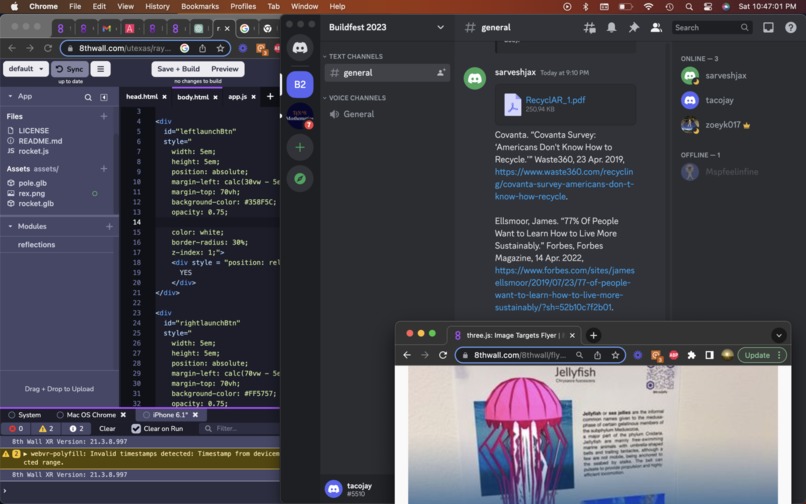Image resolution: width=806 pixels, height=504 pixels.
Task: Click Add a Server plus icon in Discord
Action: tap(300, 148)
